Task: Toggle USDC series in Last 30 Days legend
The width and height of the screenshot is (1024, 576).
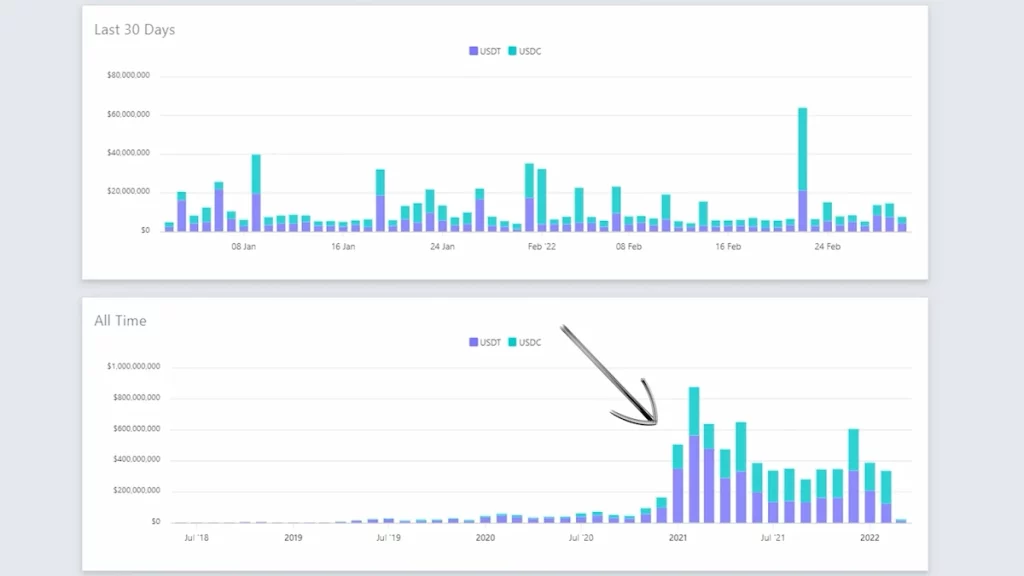Action: (x=529, y=50)
